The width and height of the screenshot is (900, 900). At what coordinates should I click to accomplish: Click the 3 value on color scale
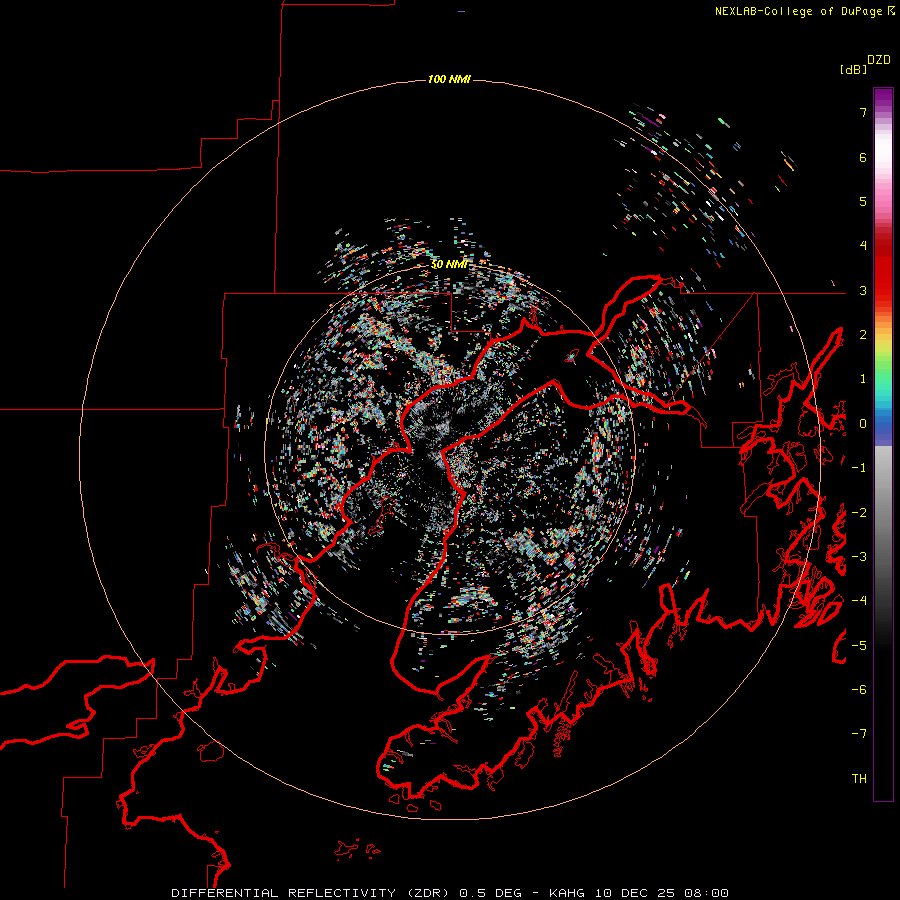point(863,290)
